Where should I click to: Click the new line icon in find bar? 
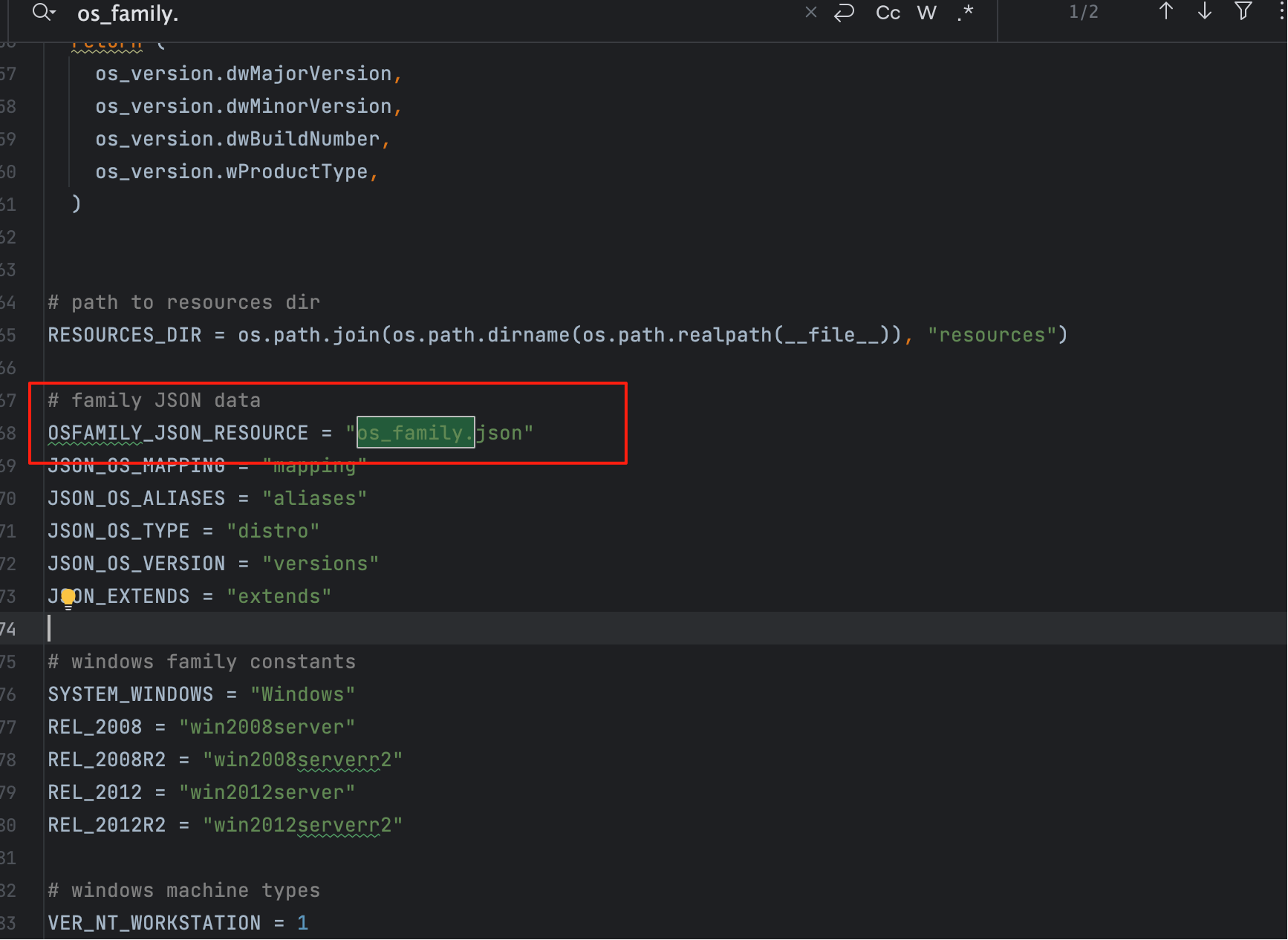point(845,13)
